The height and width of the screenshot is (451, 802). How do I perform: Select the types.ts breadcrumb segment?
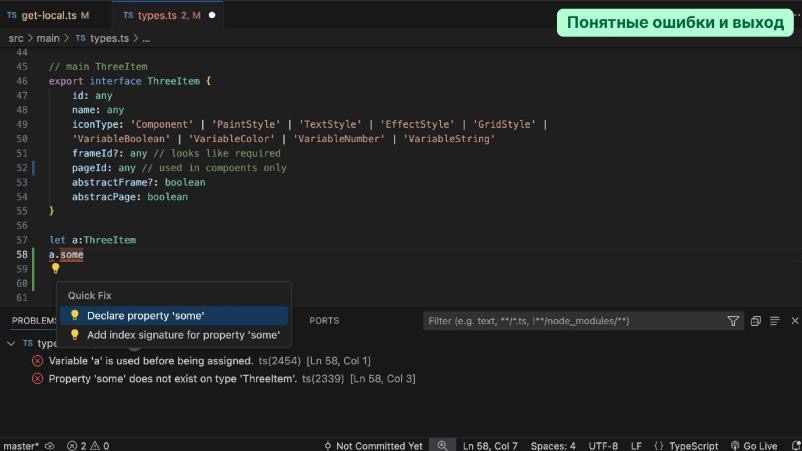103,38
